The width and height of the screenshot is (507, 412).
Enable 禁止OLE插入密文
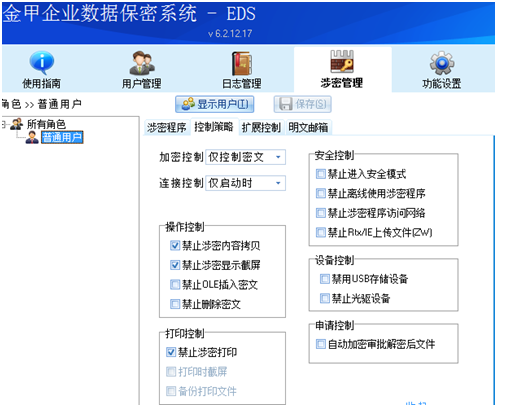click(175, 284)
